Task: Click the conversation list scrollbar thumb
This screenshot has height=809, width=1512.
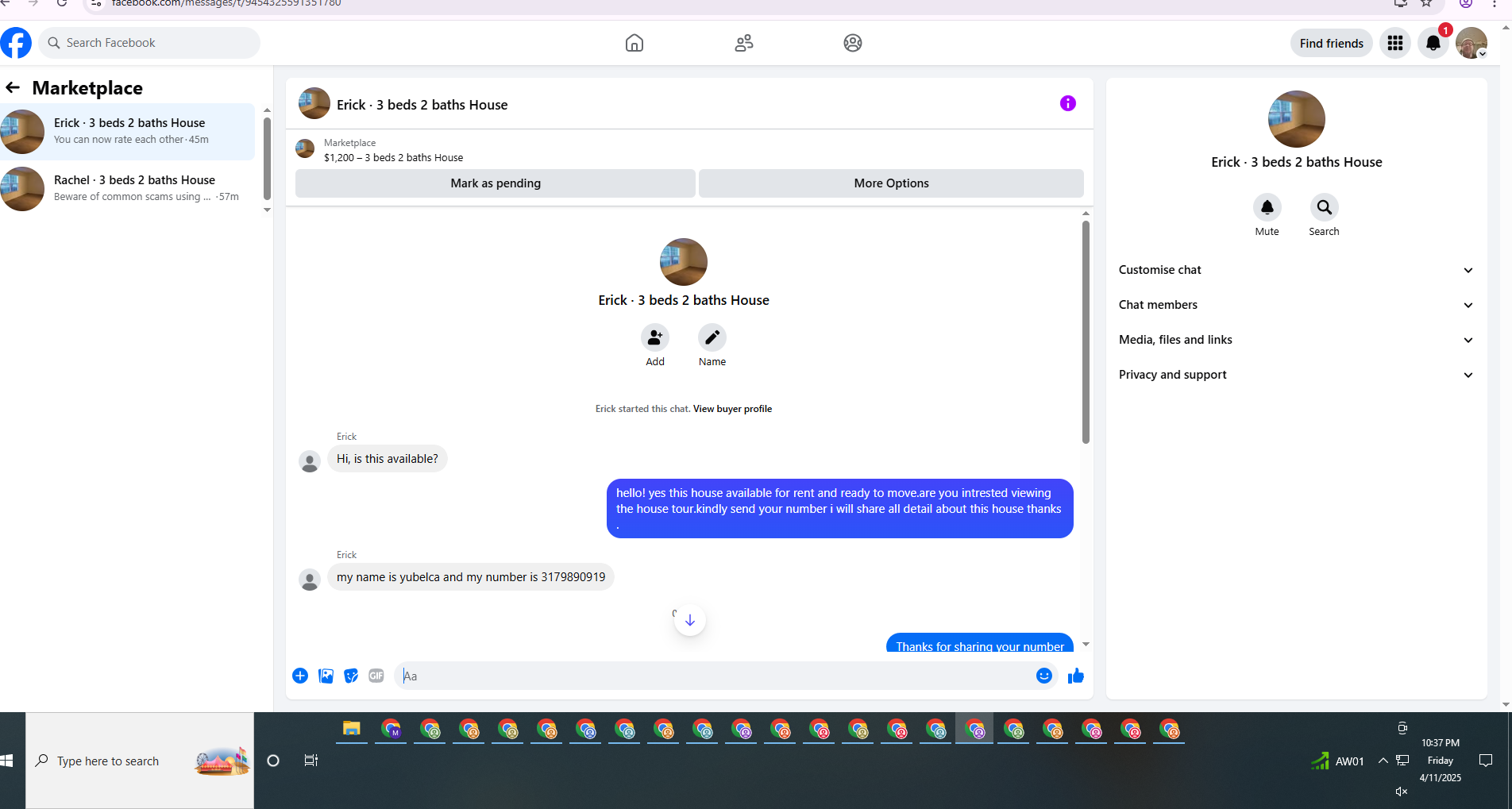Action: (x=267, y=159)
